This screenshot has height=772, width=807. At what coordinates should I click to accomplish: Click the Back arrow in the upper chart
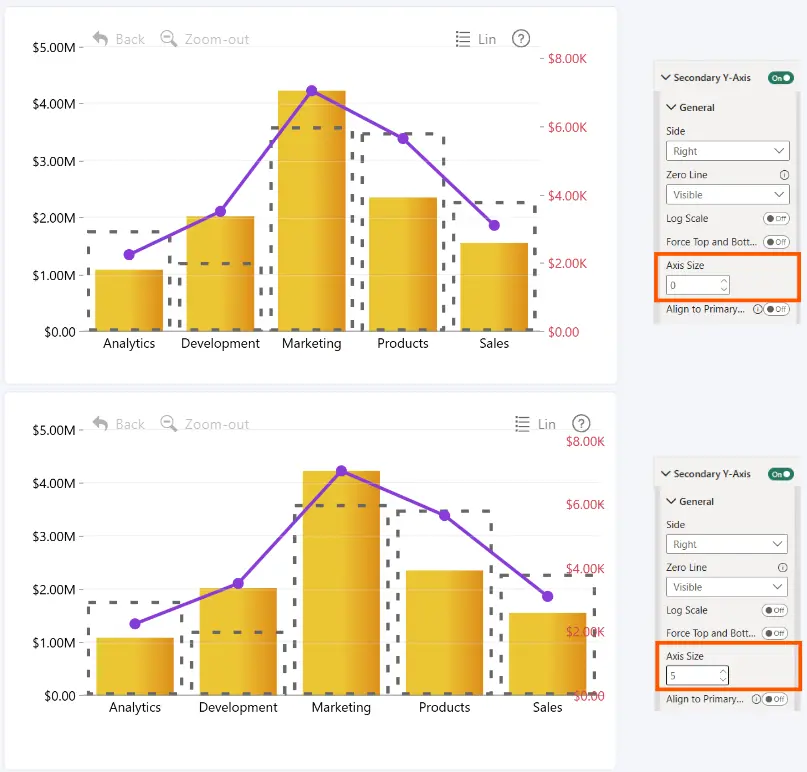[x=100, y=39]
